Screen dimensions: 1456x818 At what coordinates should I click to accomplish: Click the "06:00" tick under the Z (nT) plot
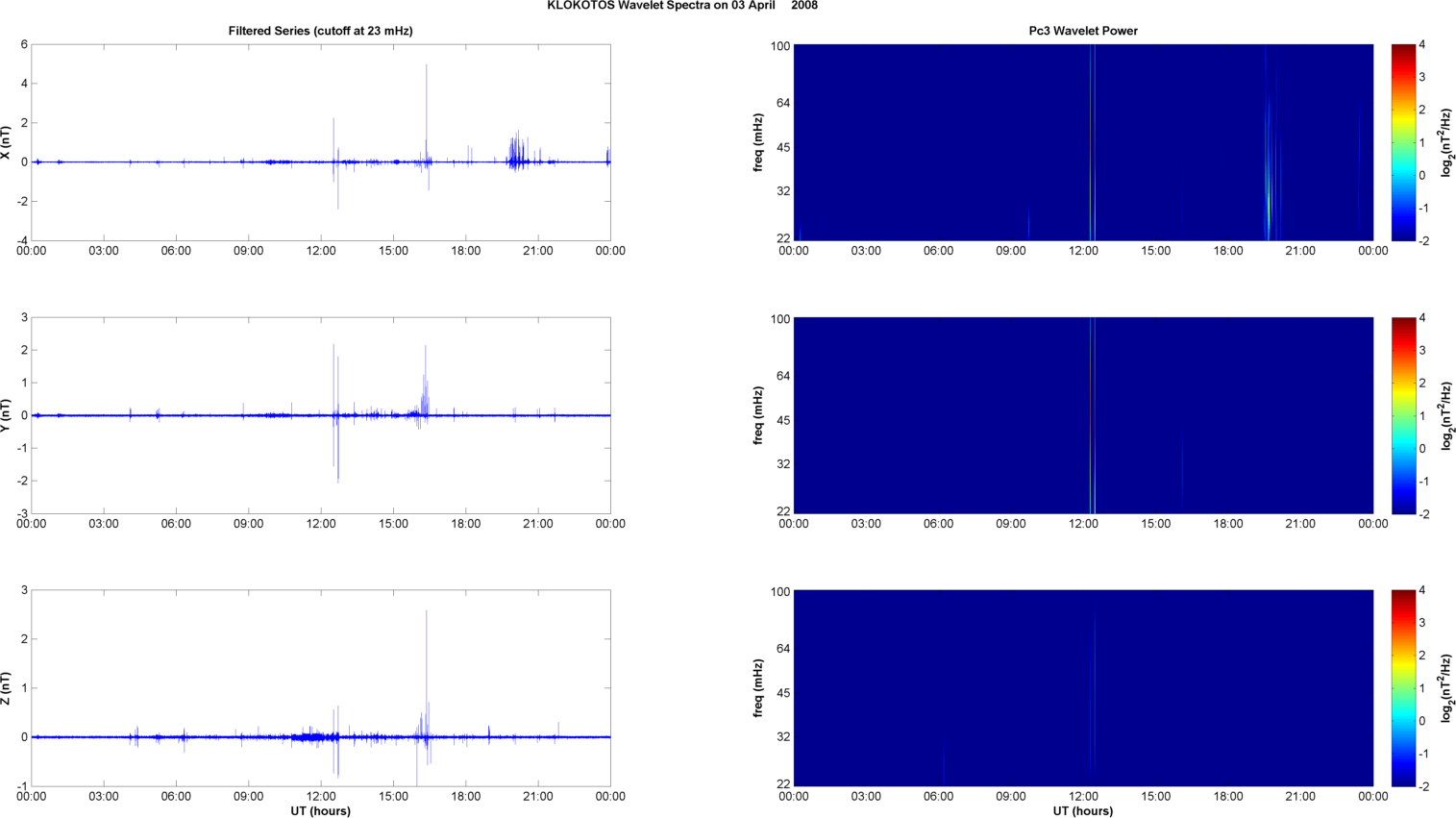(x=176, y=797)
